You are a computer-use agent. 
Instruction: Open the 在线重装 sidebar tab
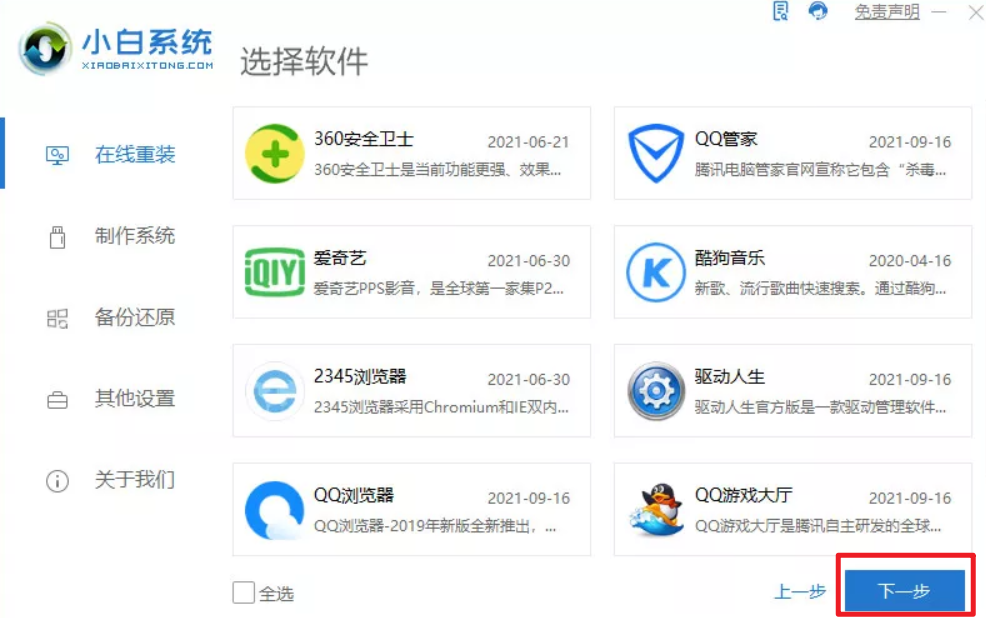(x=134, y=155)
